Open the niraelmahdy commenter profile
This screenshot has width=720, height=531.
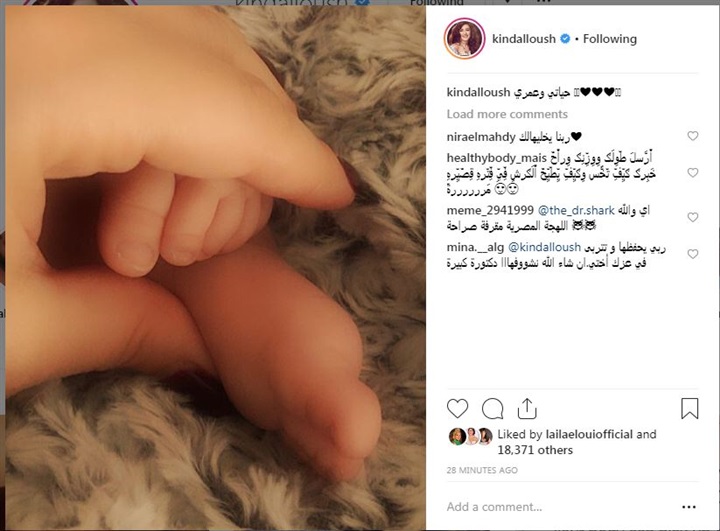[481, 137]
